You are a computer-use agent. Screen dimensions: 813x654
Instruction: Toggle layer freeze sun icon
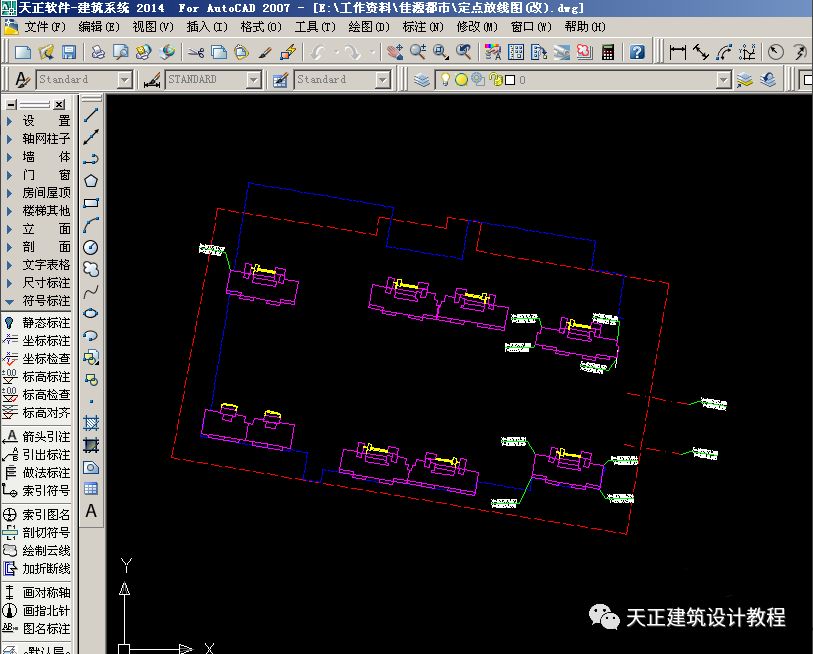click(461, 79)
